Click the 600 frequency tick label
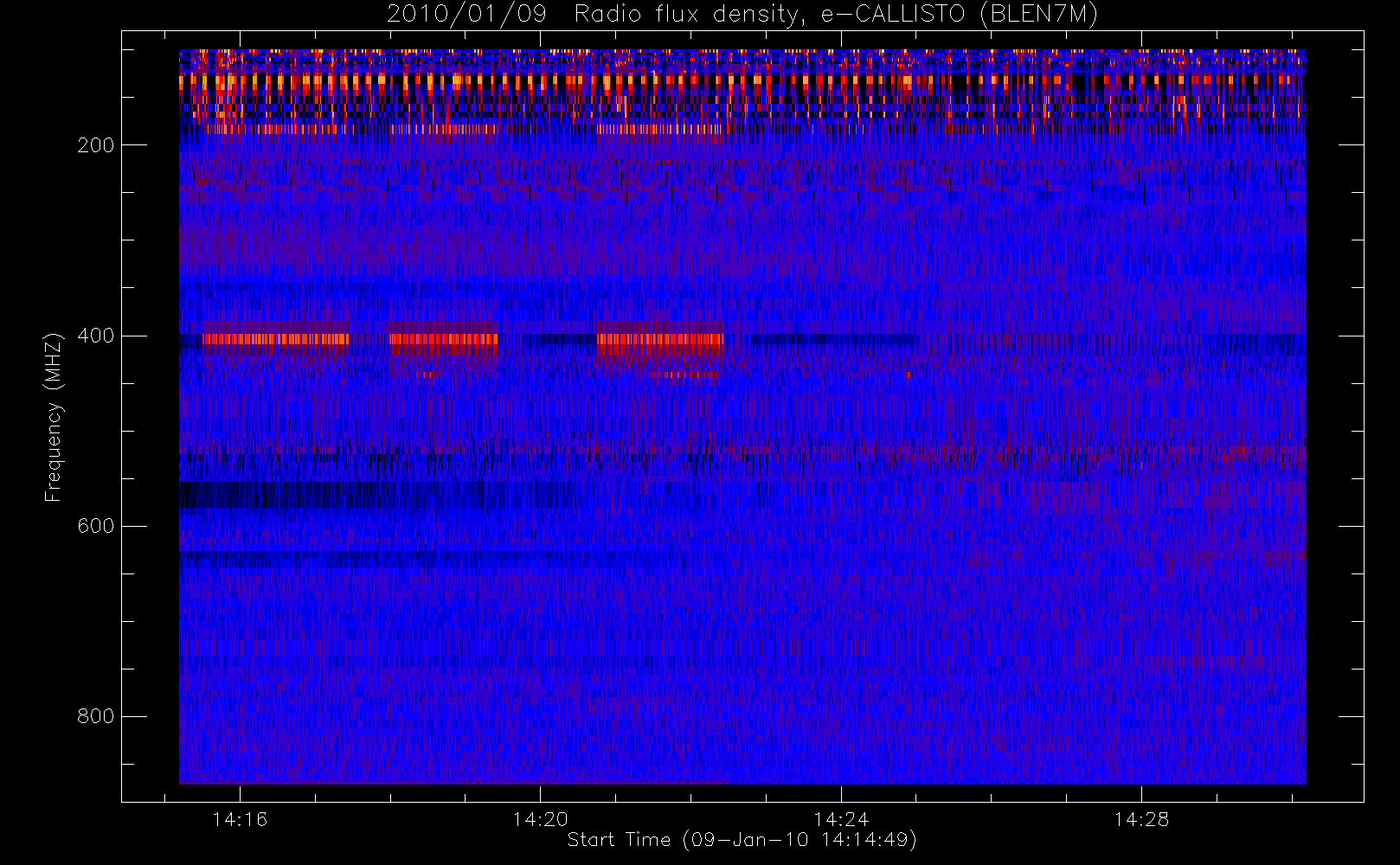The height and width of the screenshot is (865, 1400). click(x=95, y=526)
